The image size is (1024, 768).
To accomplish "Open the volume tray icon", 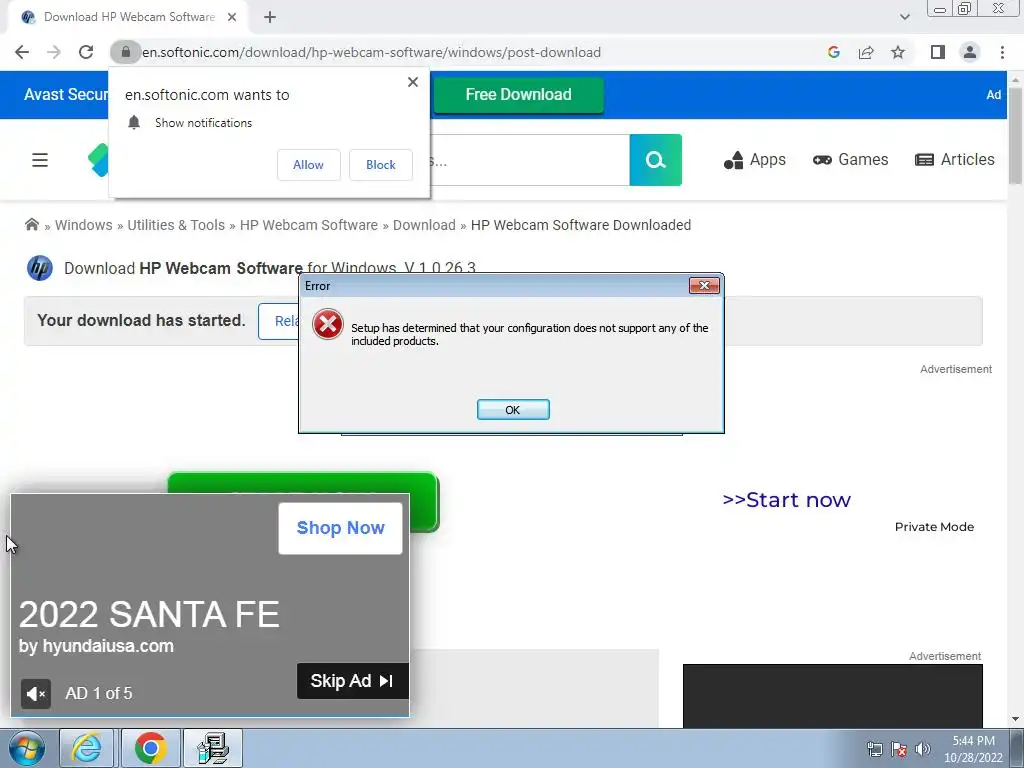I will (x=923, y=749).
